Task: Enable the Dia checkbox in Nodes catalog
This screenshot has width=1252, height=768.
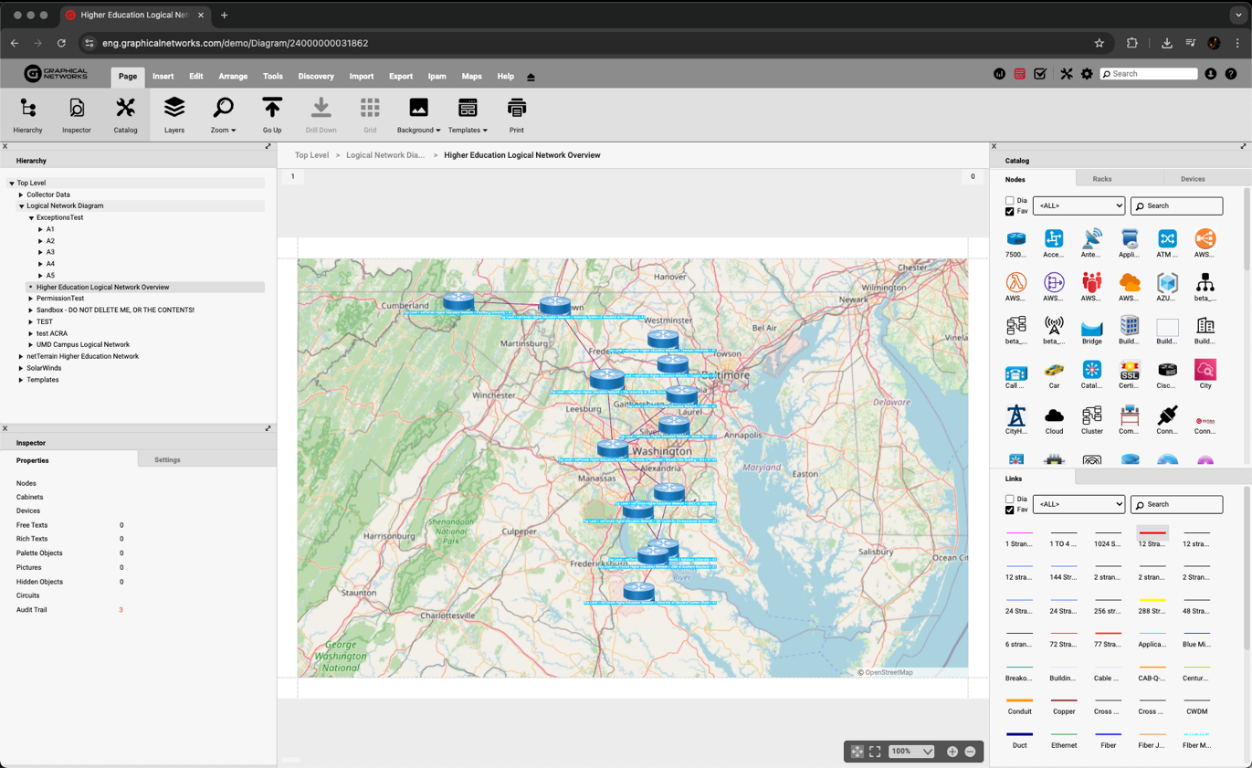Action: pos(1009,201)
